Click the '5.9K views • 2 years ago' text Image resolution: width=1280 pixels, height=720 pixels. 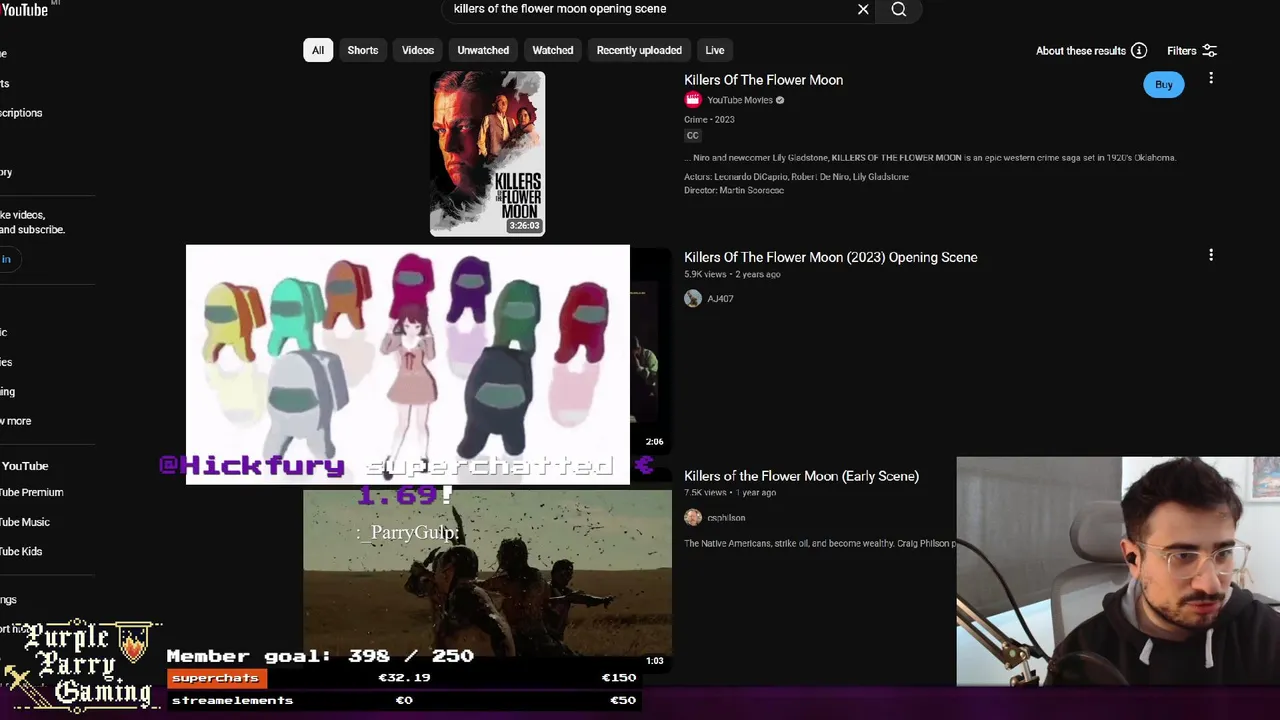pyautogui.click(x=732, y=274)
